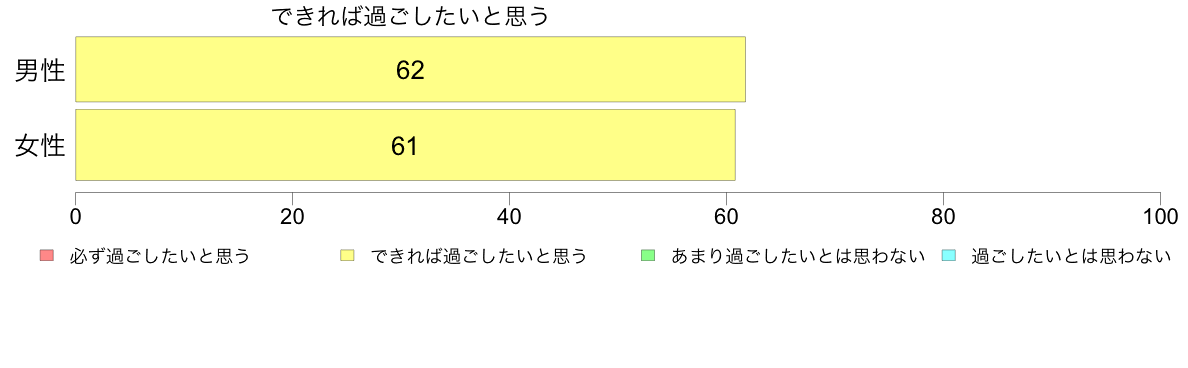The height and width of the screenshot is (368, 1188).
Task: Select the 男性 yellow bar
Action: (x=411, y=69)
